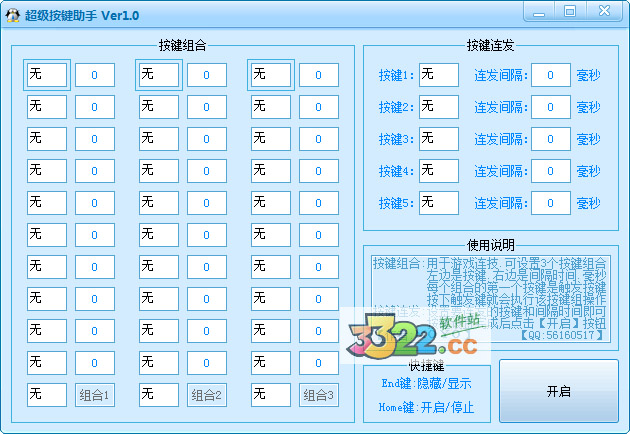
Task: Select the 按键4 key field
Action: (x=439, y=171)
